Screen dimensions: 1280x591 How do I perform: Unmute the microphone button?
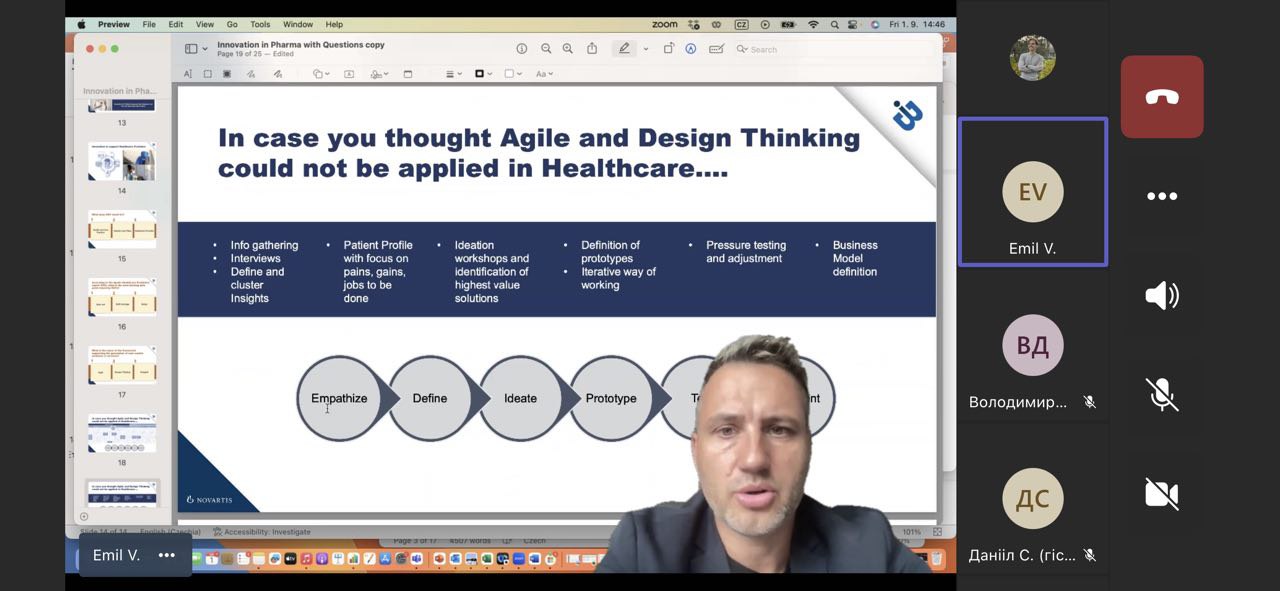pos(1162,394)
